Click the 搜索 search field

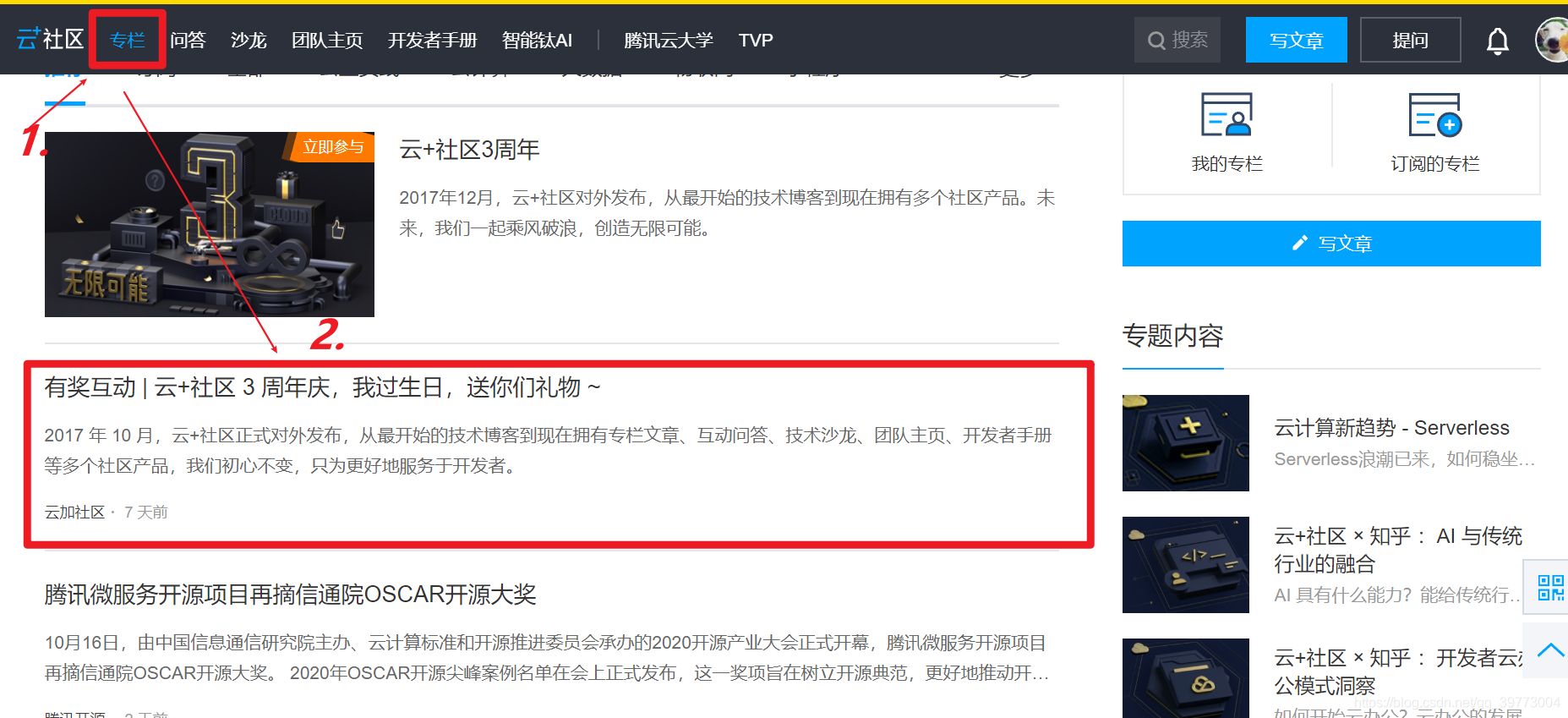[x=1177, y=40]
